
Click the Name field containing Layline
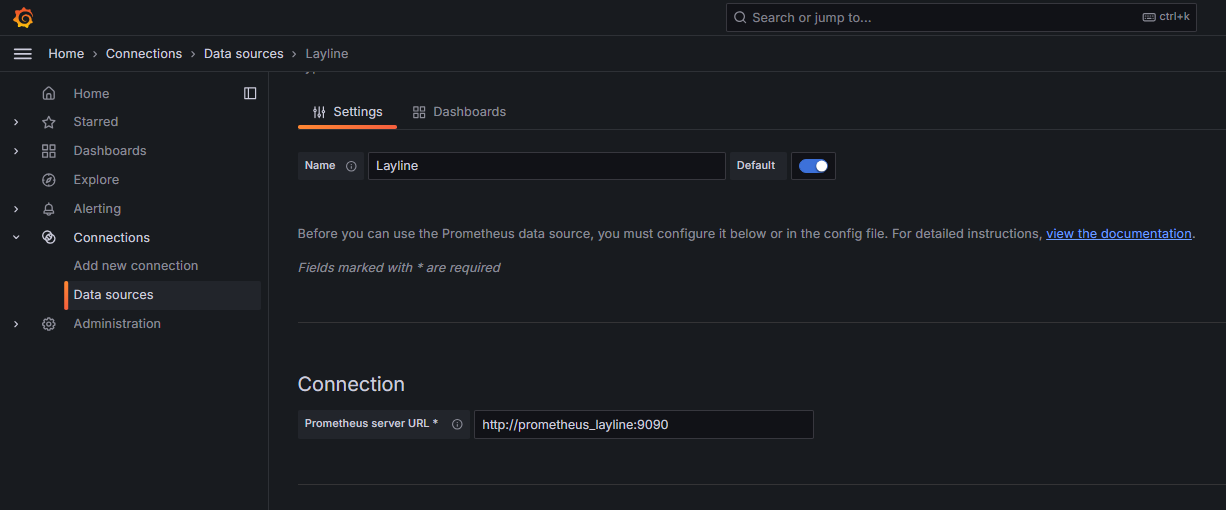click(x=547, y=166)
